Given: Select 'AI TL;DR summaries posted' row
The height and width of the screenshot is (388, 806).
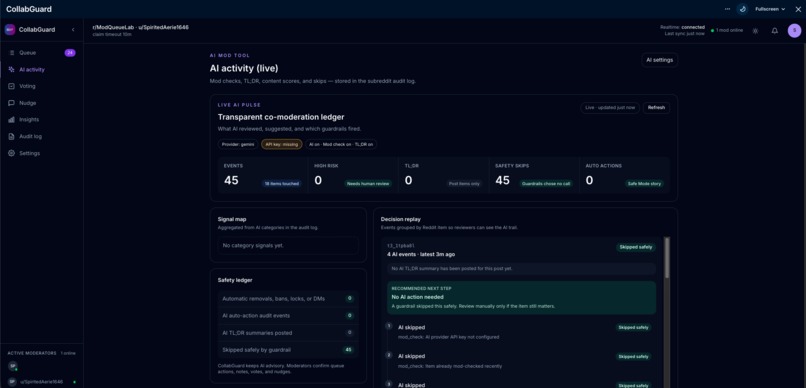Looking at the screenshot, I should [288, 333].
